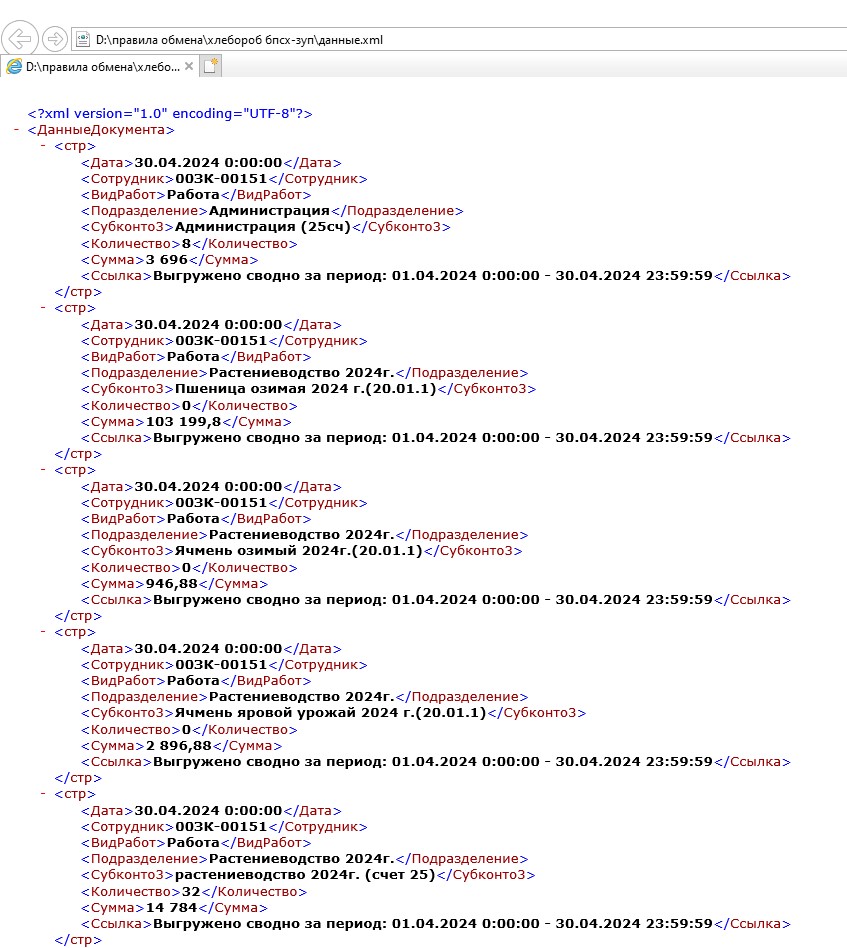Click the browser Forward arrow button

tap(56, 39)
